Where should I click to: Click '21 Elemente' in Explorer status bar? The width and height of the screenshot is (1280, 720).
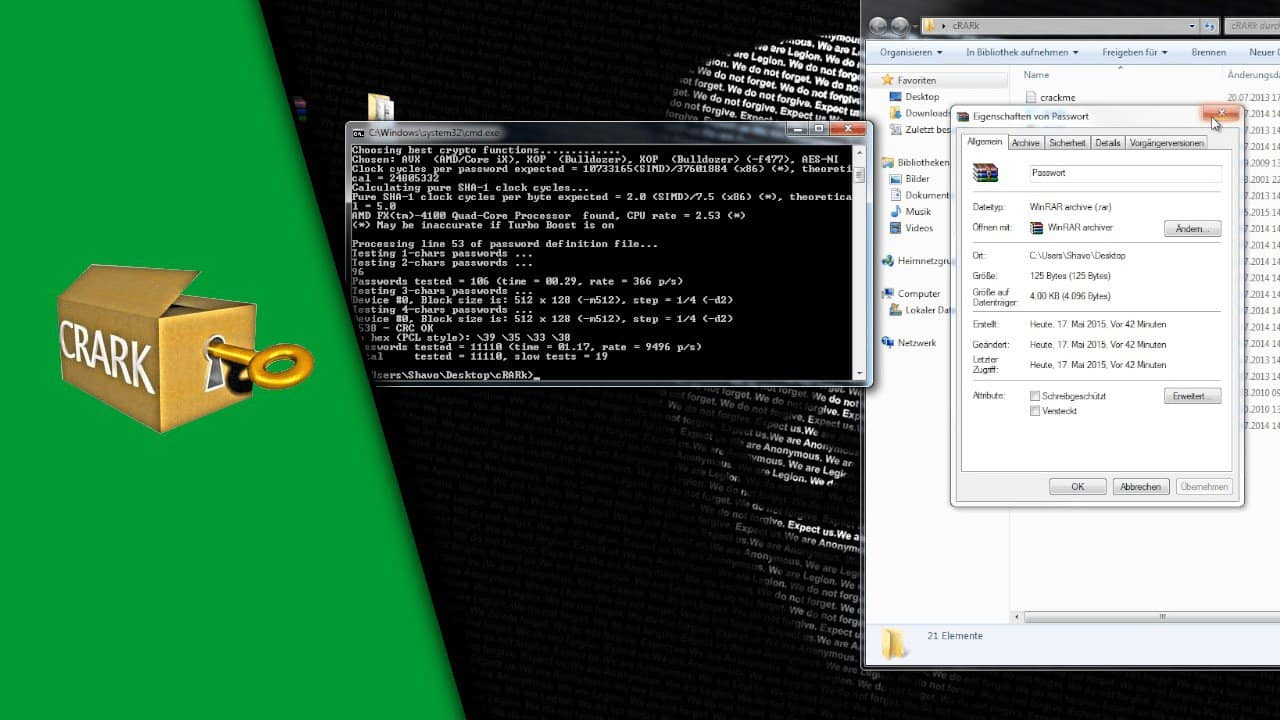click(955, 636)
